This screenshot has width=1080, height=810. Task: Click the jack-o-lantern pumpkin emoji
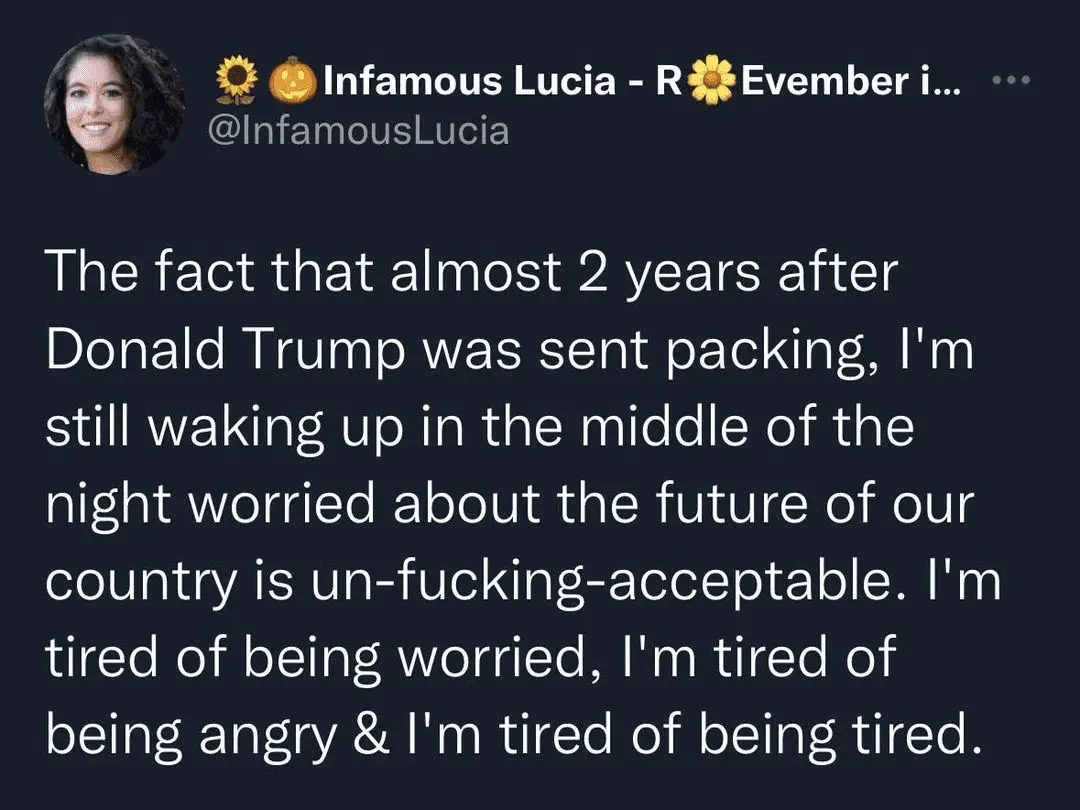coord(291,80)
